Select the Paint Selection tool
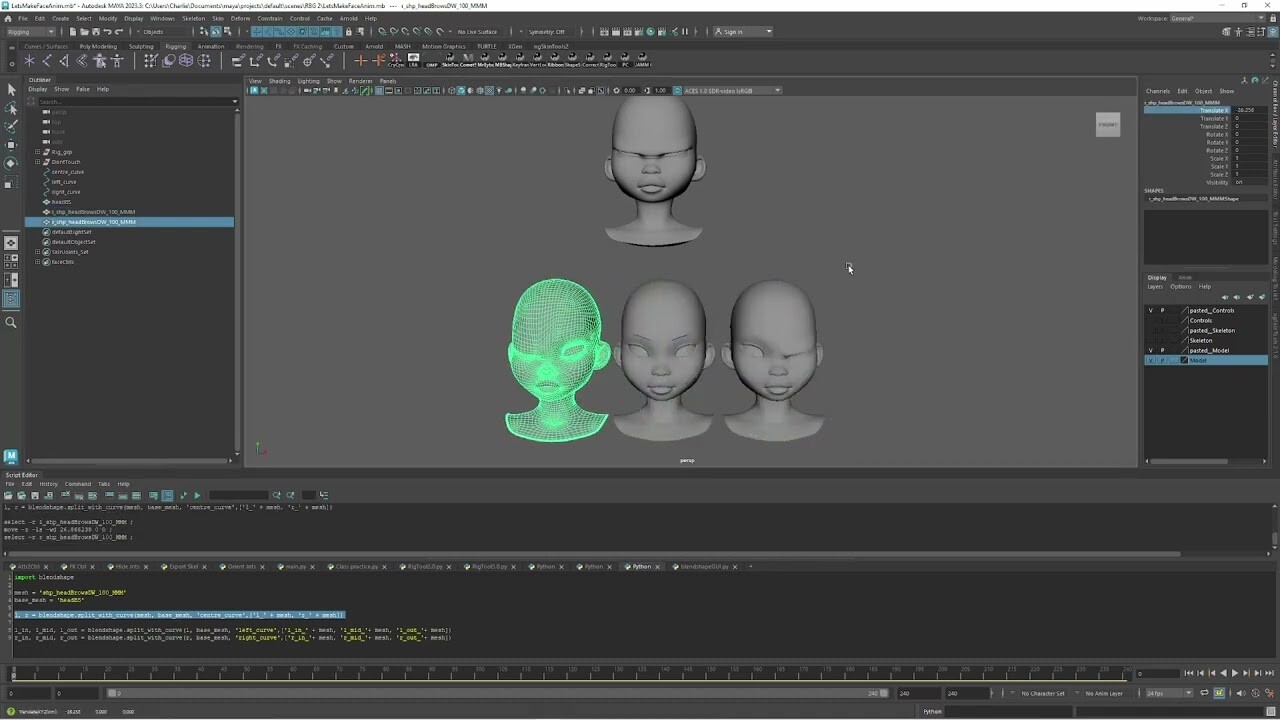1280x720 pixels. (11, 124)
